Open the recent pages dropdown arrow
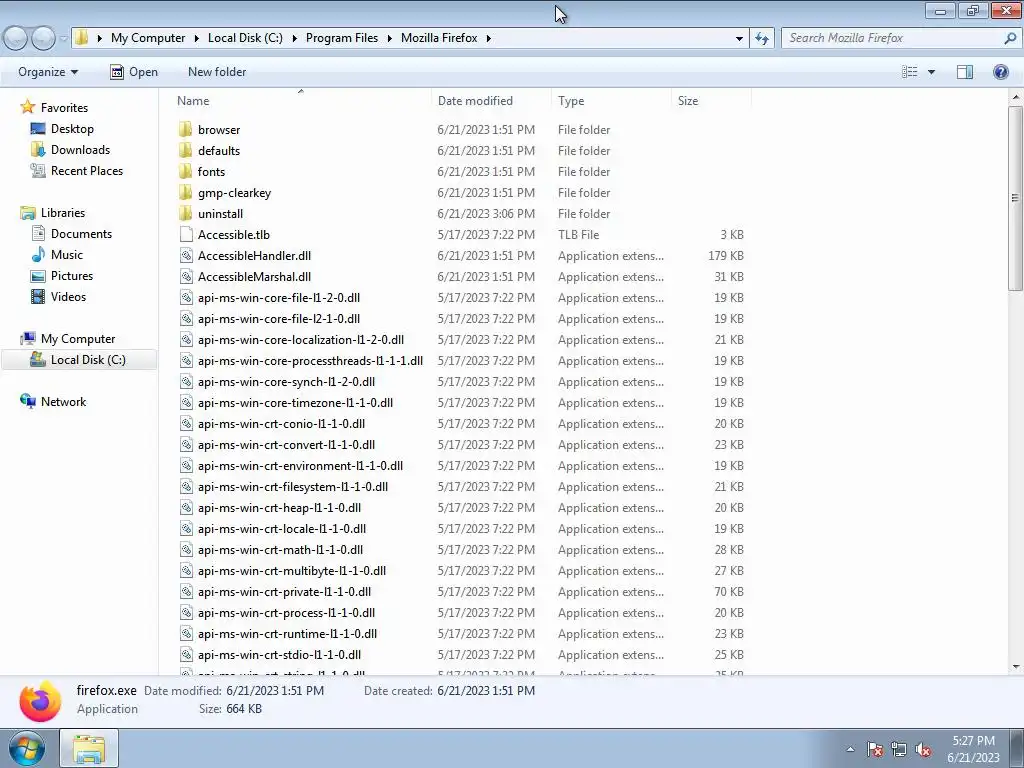Image resolution: width=1024 pixels, height=768 pixels. (x=63, y=39)
